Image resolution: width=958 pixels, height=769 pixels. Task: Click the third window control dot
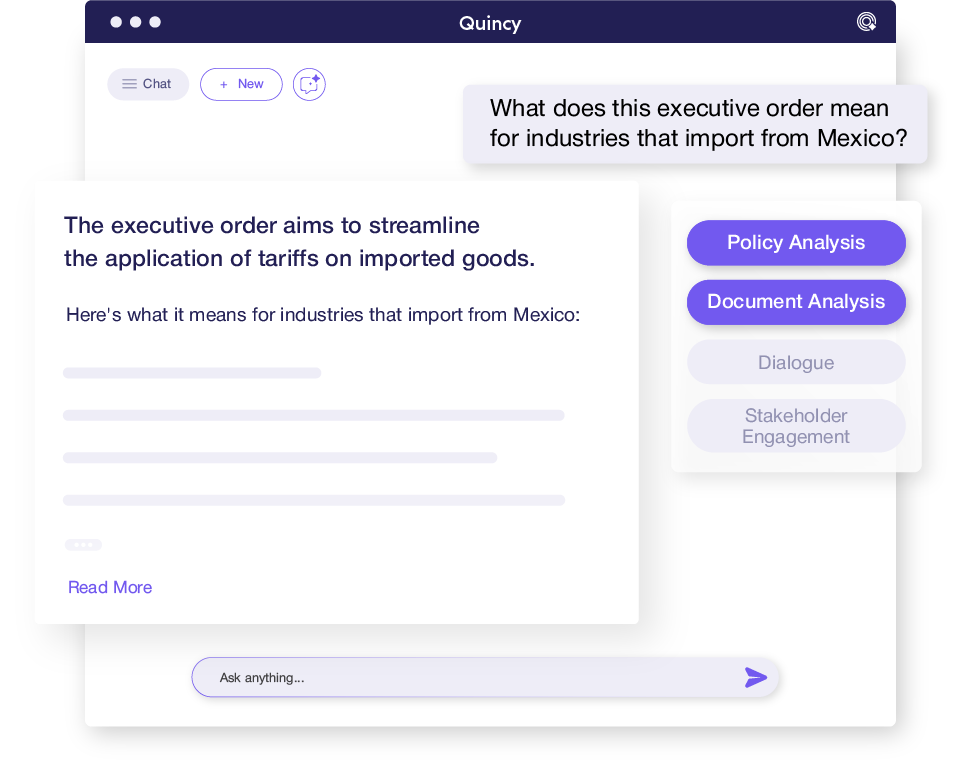point(155,22)
